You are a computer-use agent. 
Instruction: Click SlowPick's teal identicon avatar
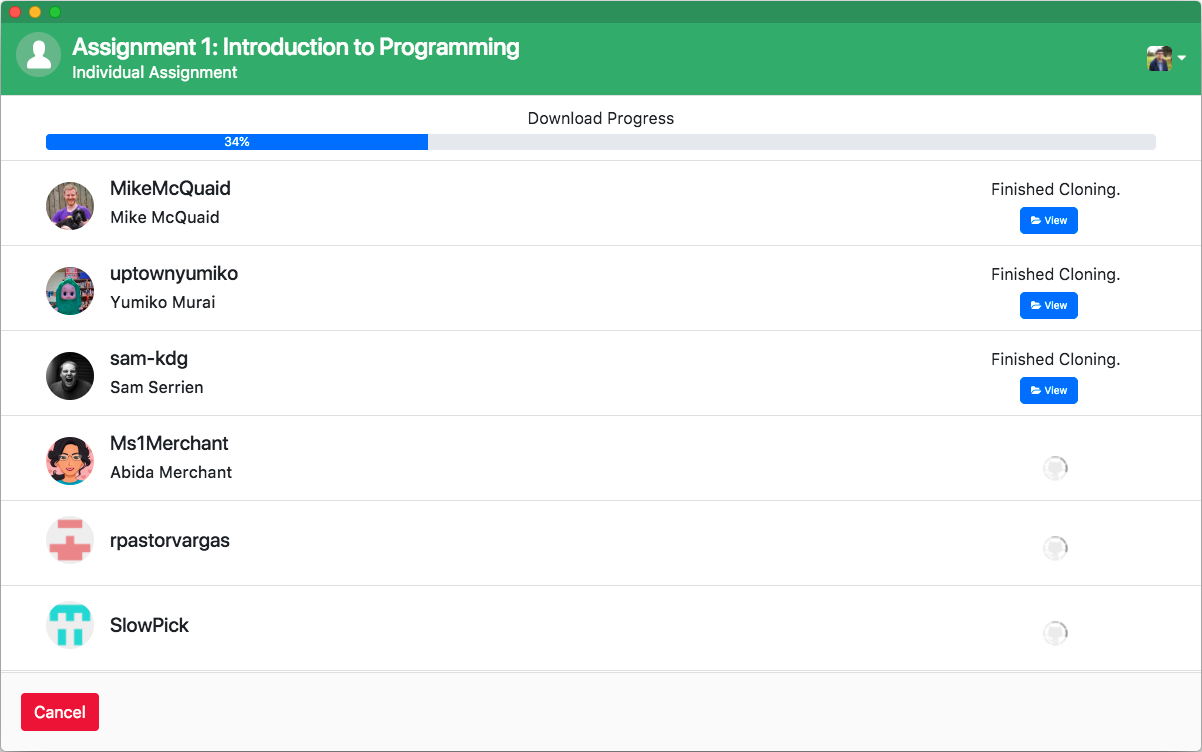[x=70, y=626]
